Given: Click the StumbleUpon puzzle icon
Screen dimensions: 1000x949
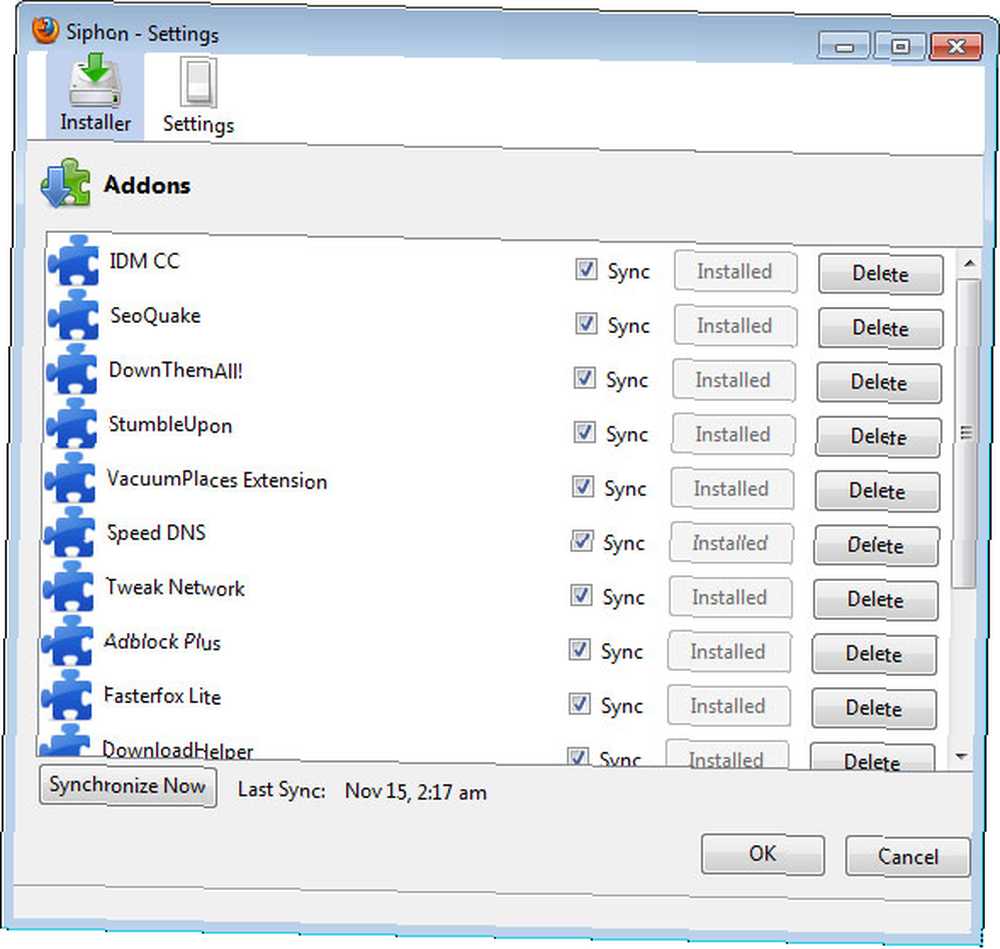Looking at the screenshot, I should click(73, 423).
